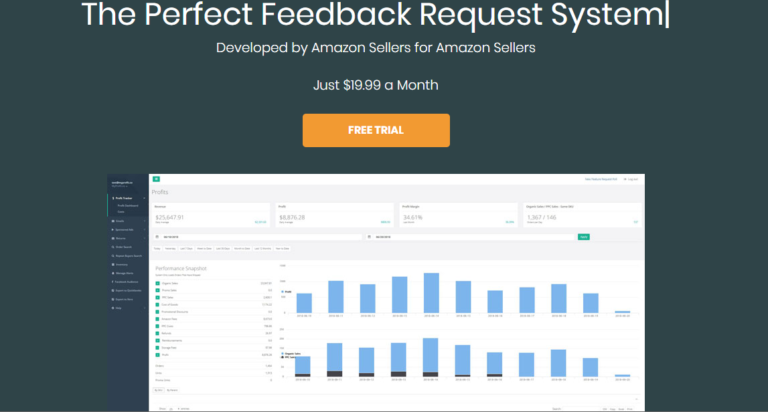Click the magnifier icon for Repeat Buyers Search
Viewport: 768px width, 412px height.
[113, 256]
